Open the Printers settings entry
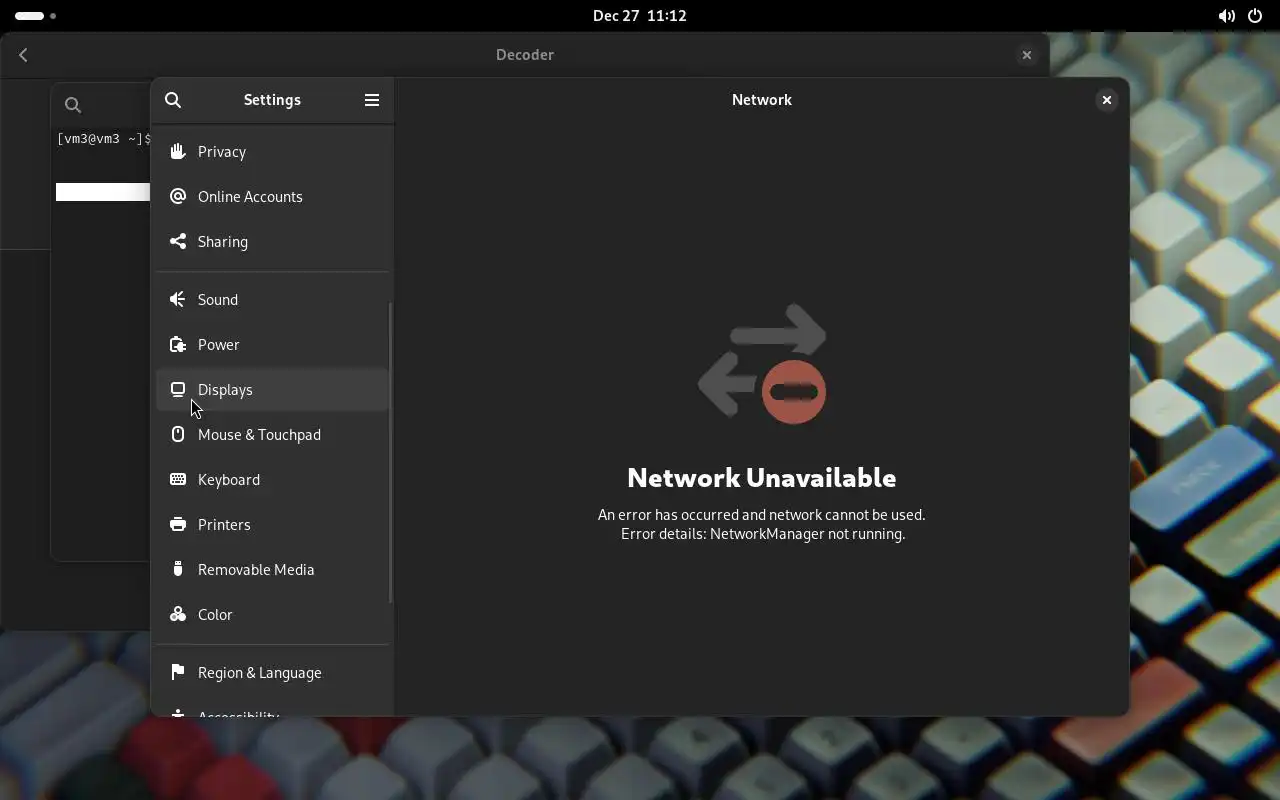 click(x=272, y=524)
